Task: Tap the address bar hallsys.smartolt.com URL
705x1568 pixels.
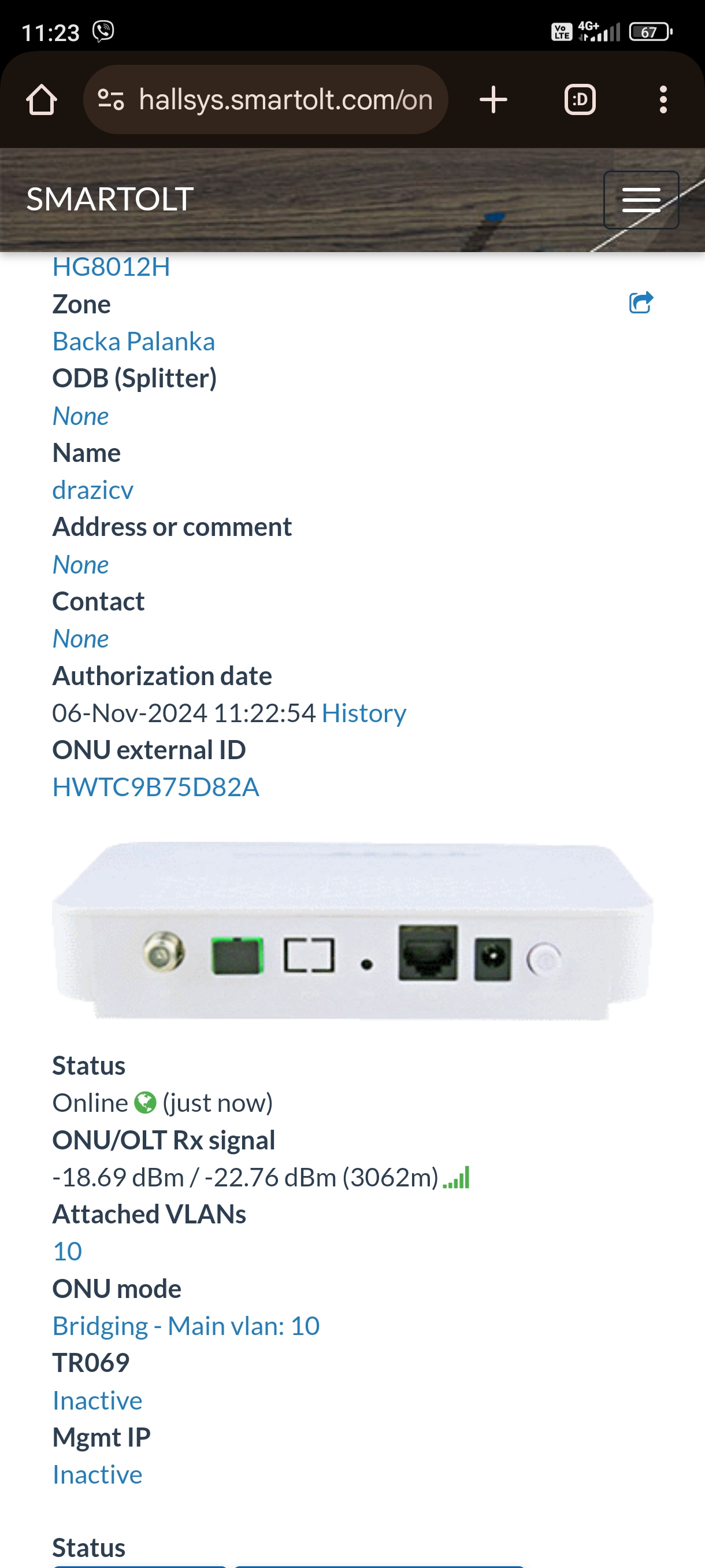Action: point(285,99)
